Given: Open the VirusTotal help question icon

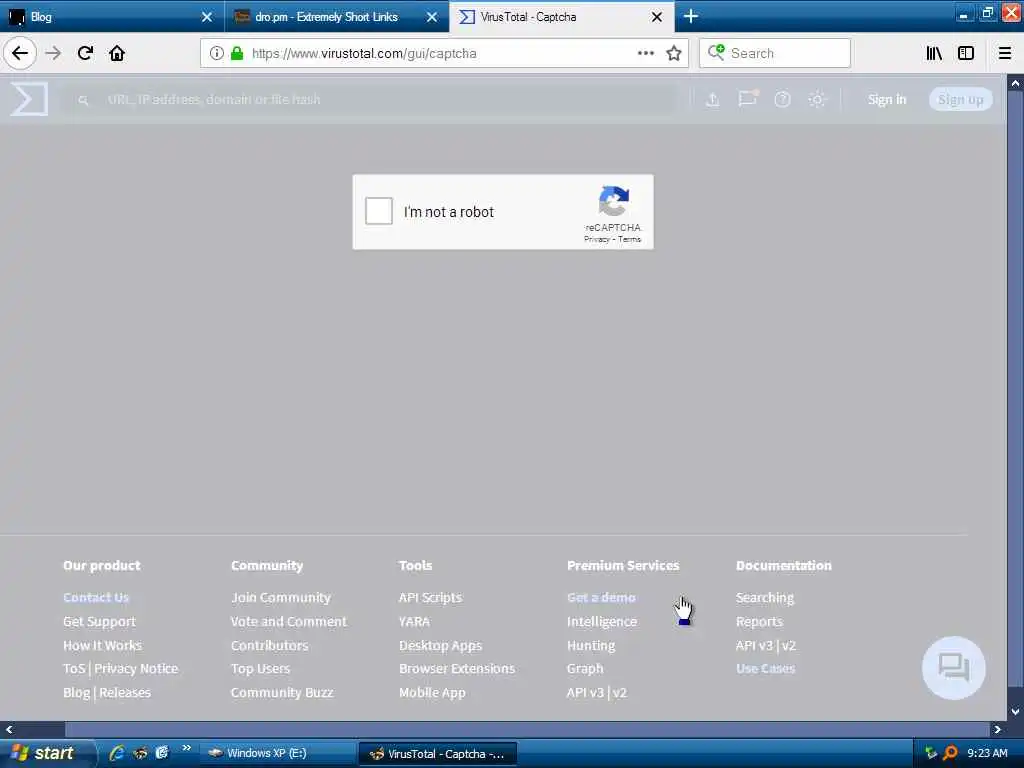Looking at the screenshot, I should click(782, 99).
